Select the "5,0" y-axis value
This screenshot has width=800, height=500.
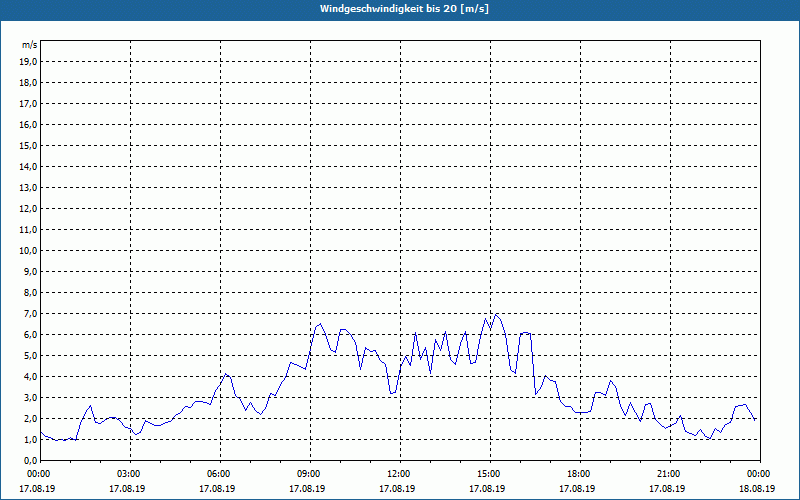coord(30,356)
